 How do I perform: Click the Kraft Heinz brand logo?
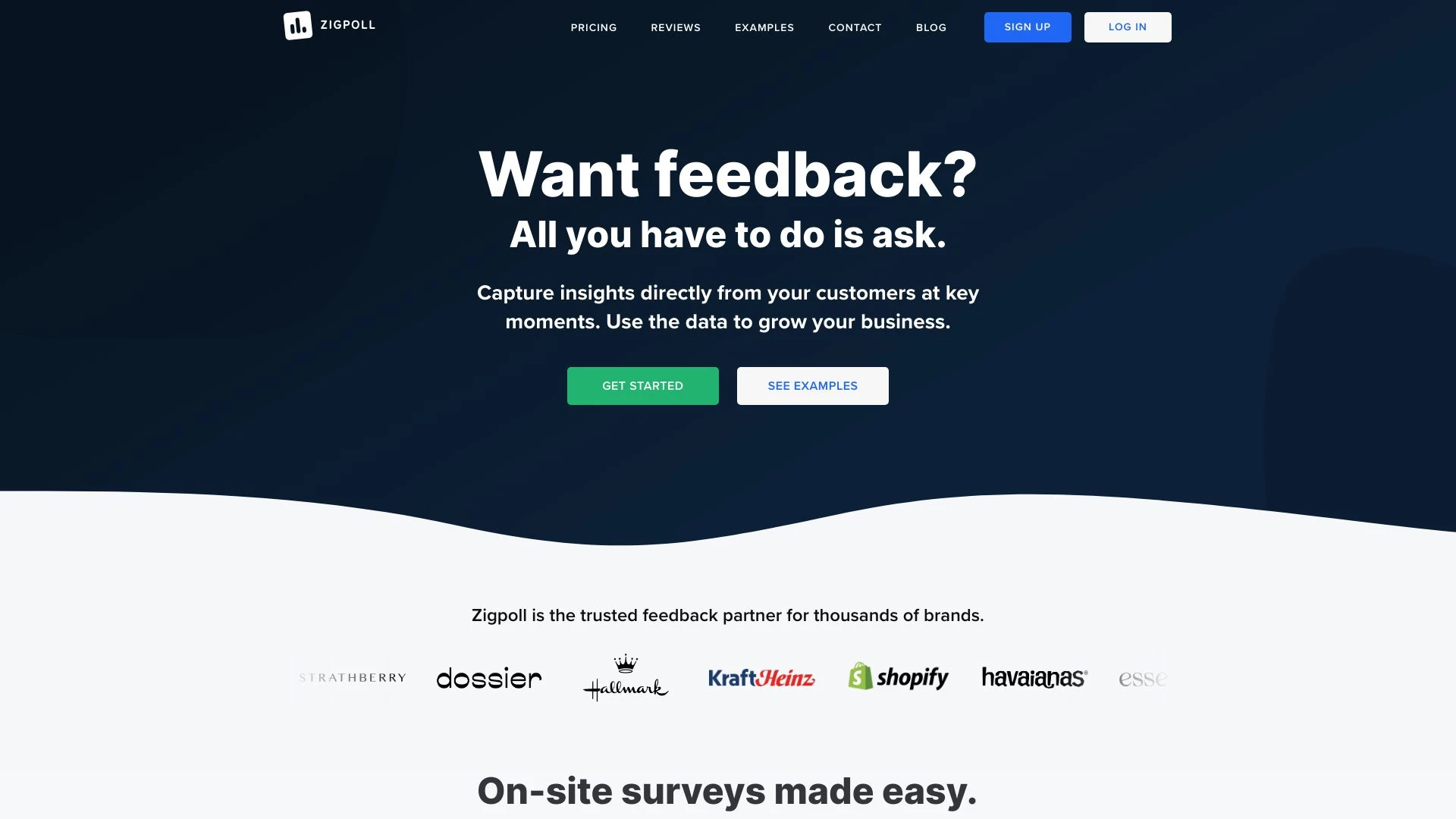pos(761,678)
